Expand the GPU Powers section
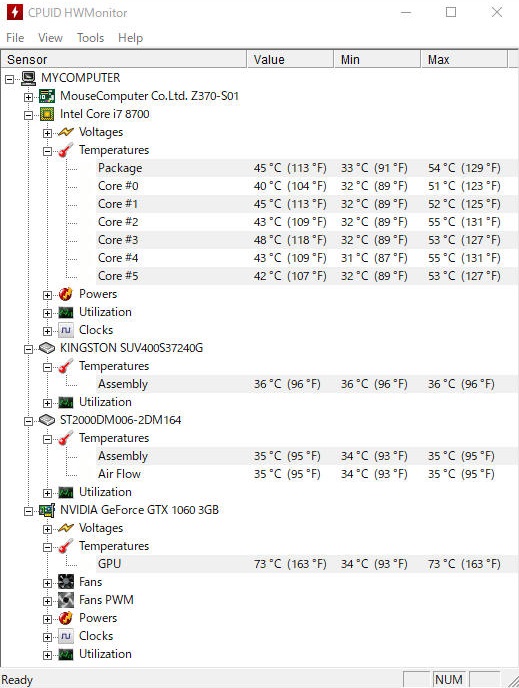 pyautogui.click(x=47, y=619)
